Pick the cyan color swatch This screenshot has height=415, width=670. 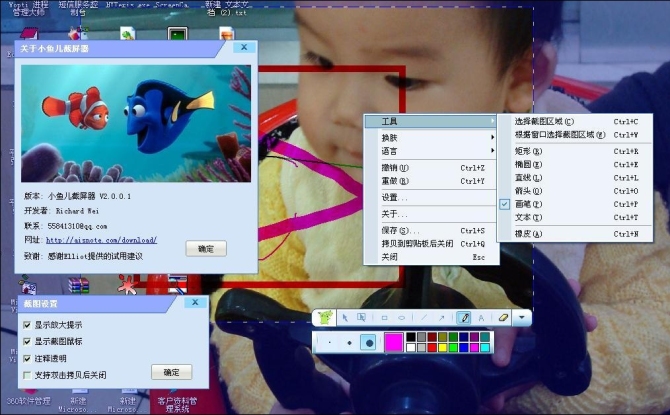[x=485, y=347]
